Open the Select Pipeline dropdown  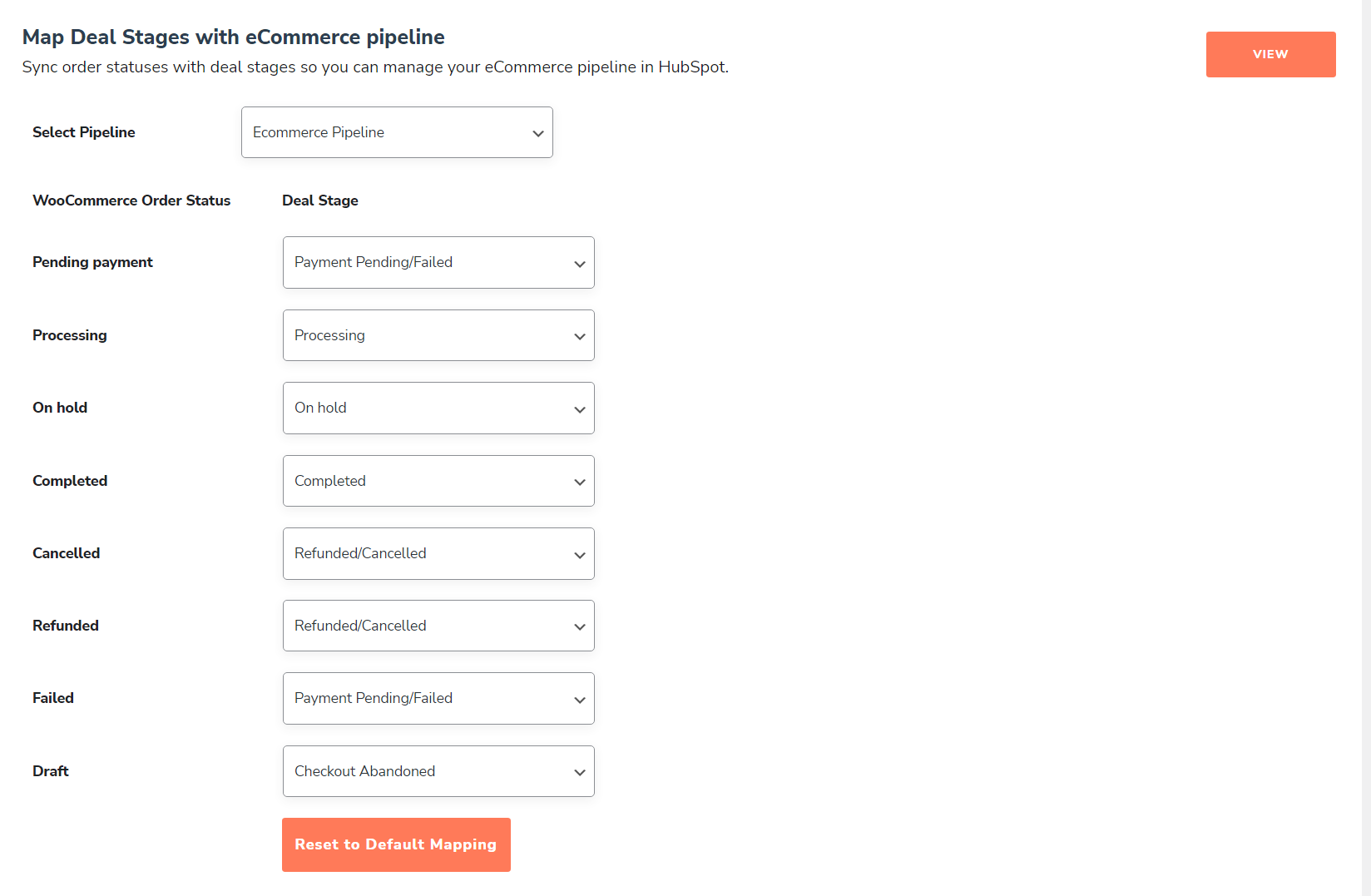[x=397, y=132]
